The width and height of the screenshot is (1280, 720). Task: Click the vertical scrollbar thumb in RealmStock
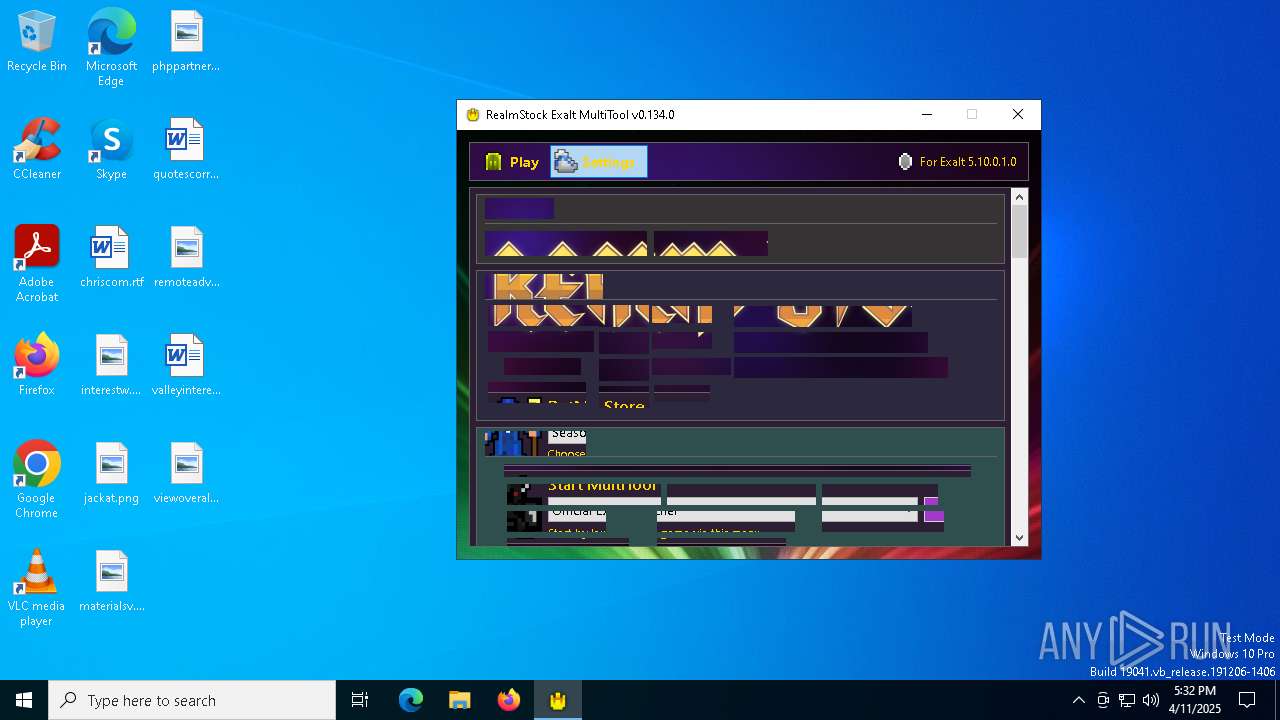click(x=1019, y=232)
